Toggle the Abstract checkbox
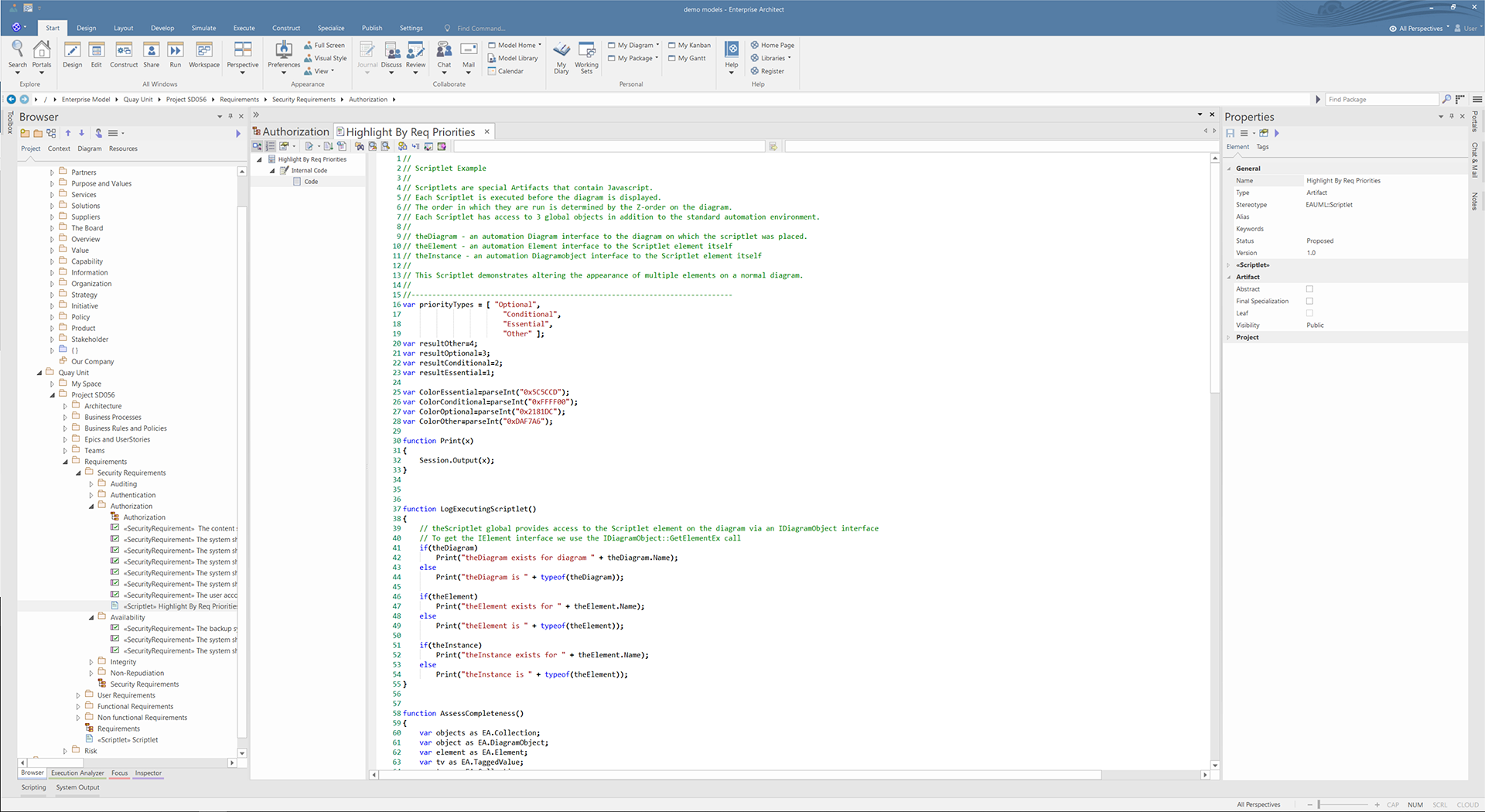The height and width of the screenshot is (812, 1485). point(1309,289)
